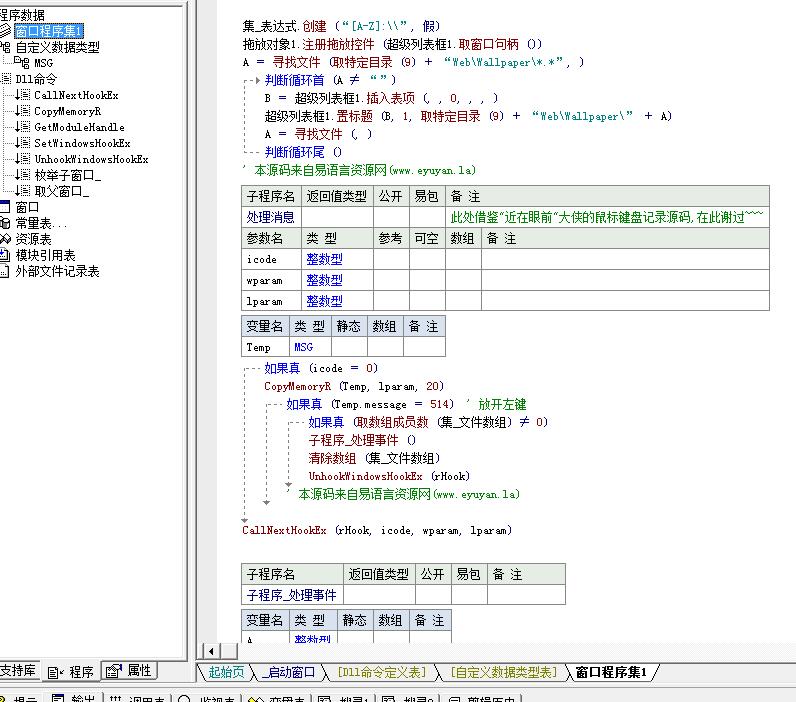Click the horizontal scrollbar left arrow
This screenshot has width=796, height=702.
tap(211, 651)
